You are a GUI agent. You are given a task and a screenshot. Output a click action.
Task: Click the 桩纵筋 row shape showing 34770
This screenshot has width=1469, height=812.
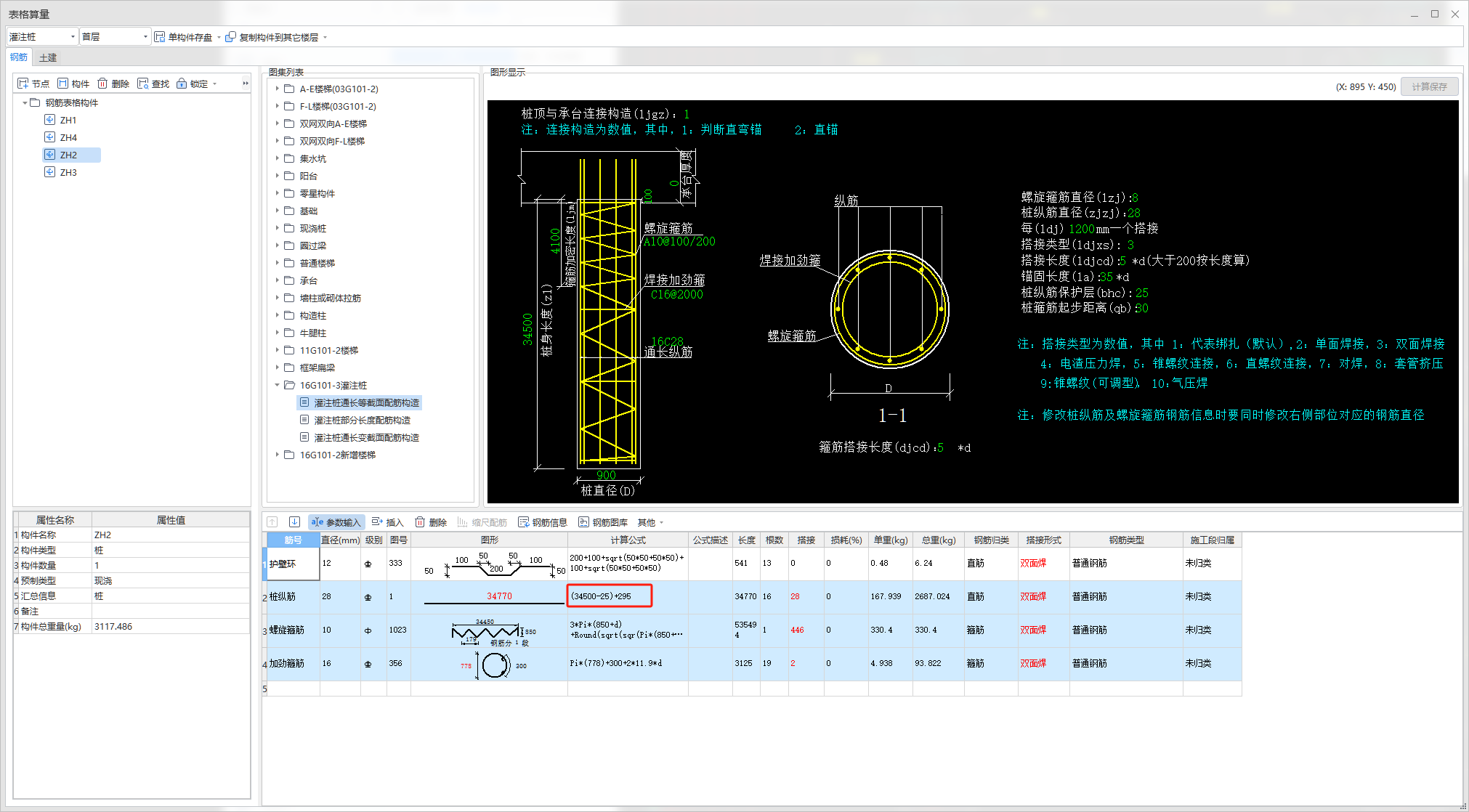(x=489, y=596)
